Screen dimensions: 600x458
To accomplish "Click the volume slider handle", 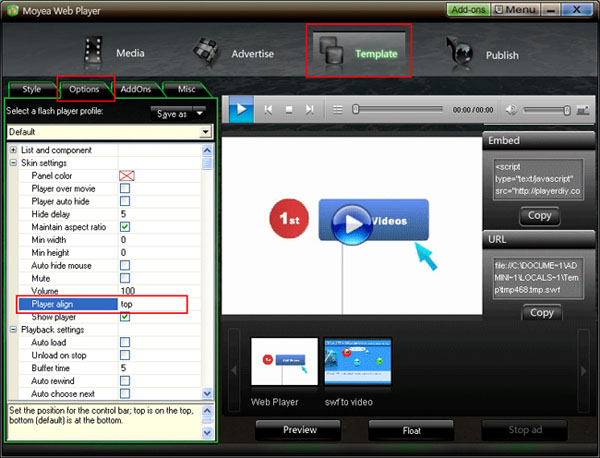I will [566, 110].
